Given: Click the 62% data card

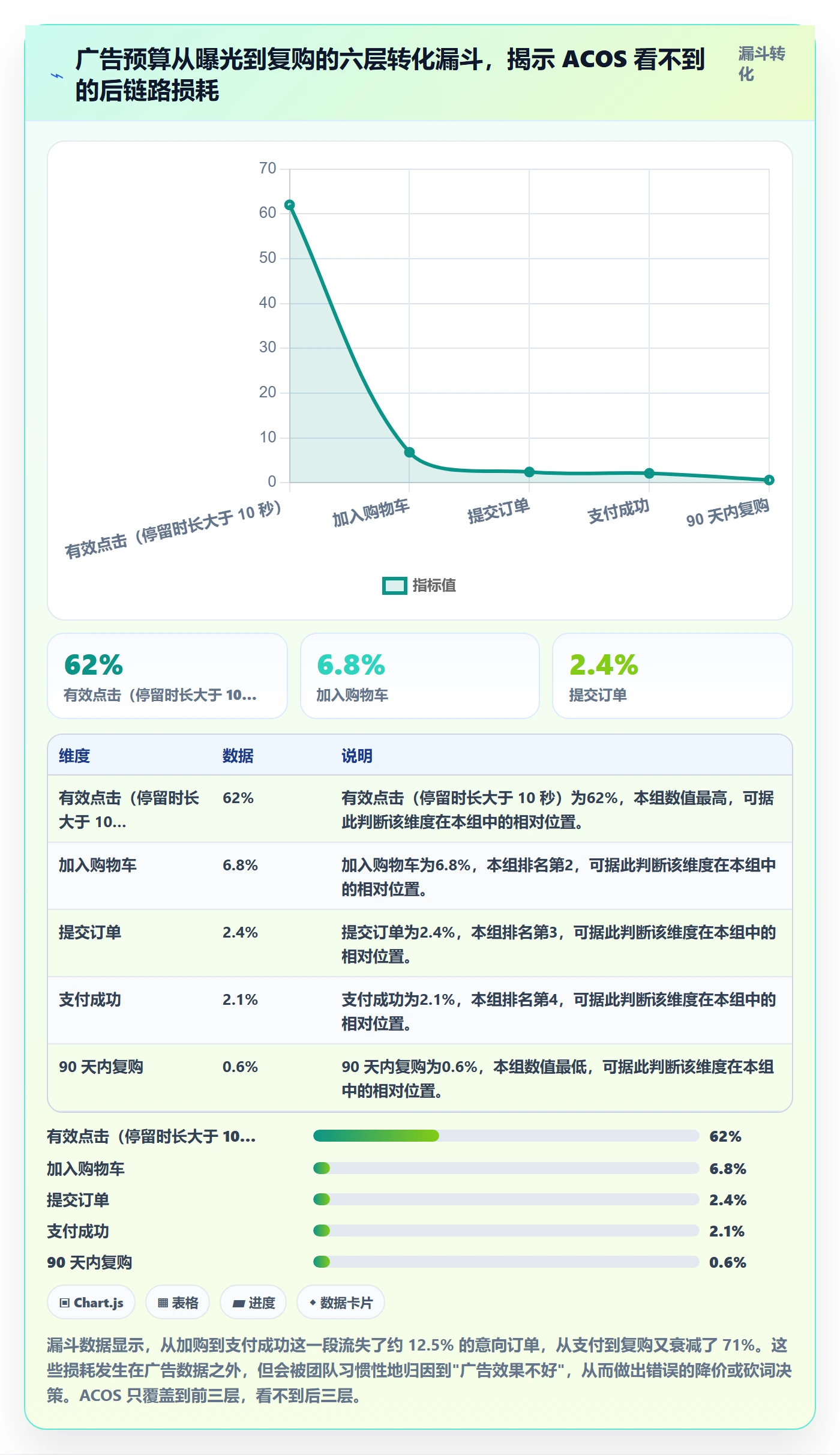Looking at the screenshot, I should 167,676.
